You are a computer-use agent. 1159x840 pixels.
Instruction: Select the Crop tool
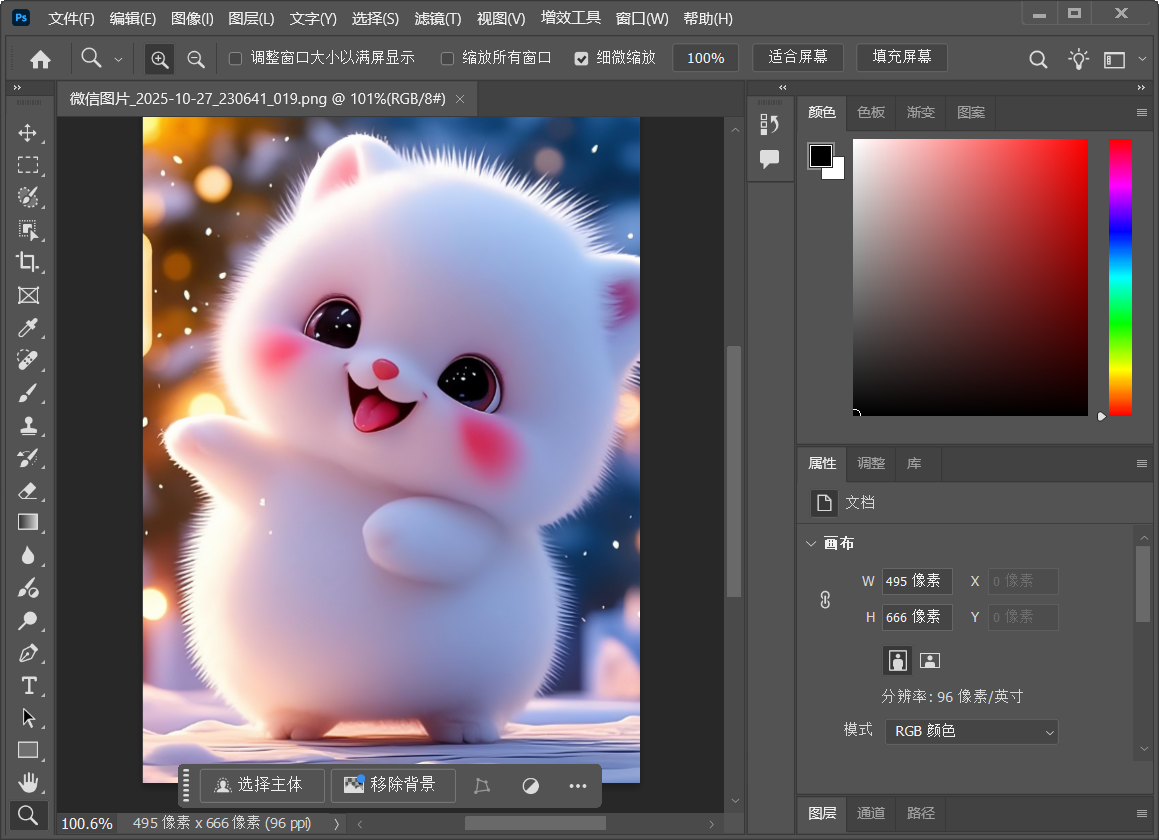coord(28,262)
